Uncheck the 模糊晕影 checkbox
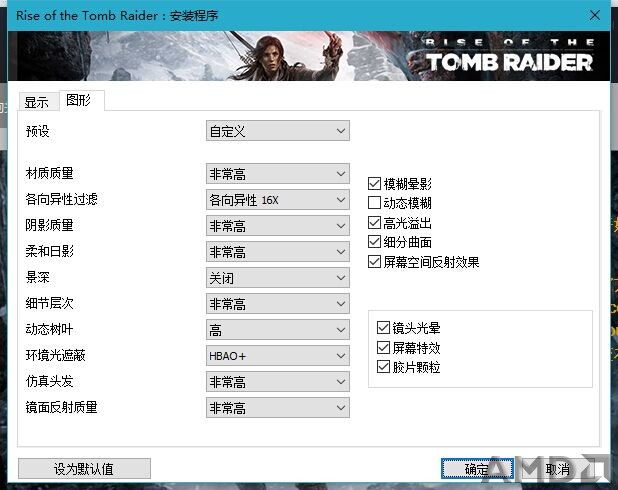Screen dimensions: 618x490 [x=374, y=184]
